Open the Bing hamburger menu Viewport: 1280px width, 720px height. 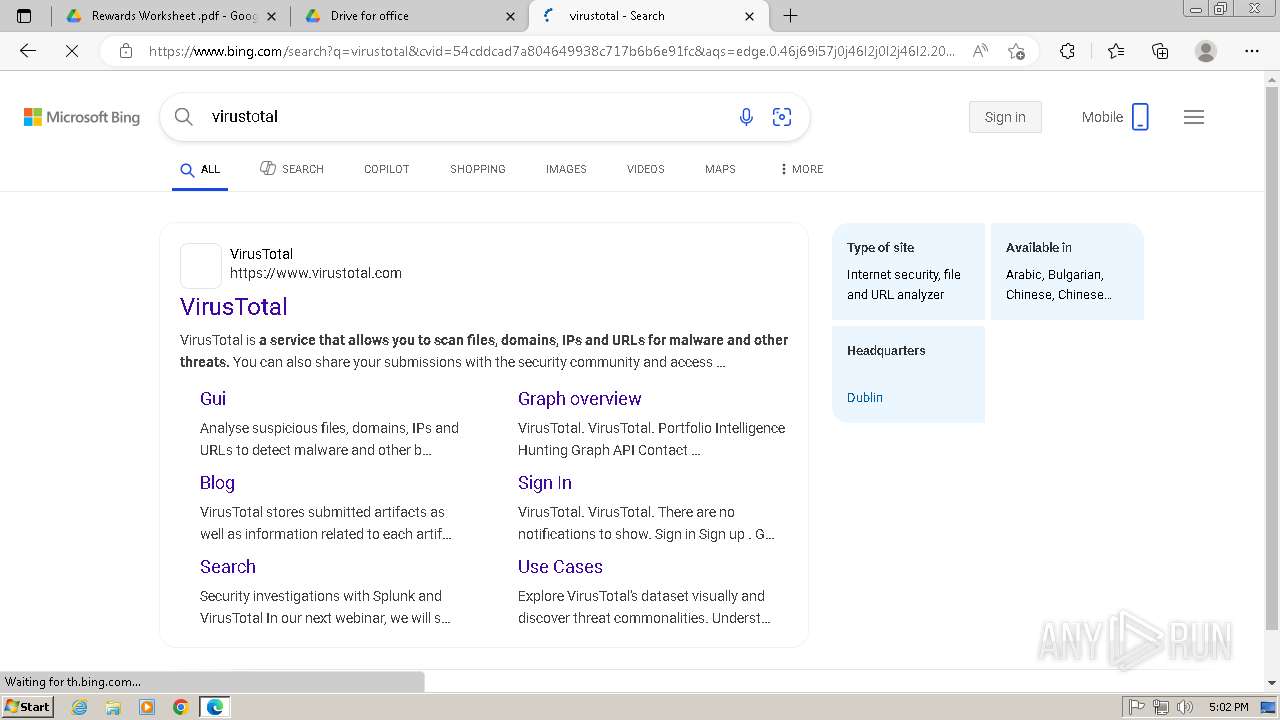tap(1194, 117)
